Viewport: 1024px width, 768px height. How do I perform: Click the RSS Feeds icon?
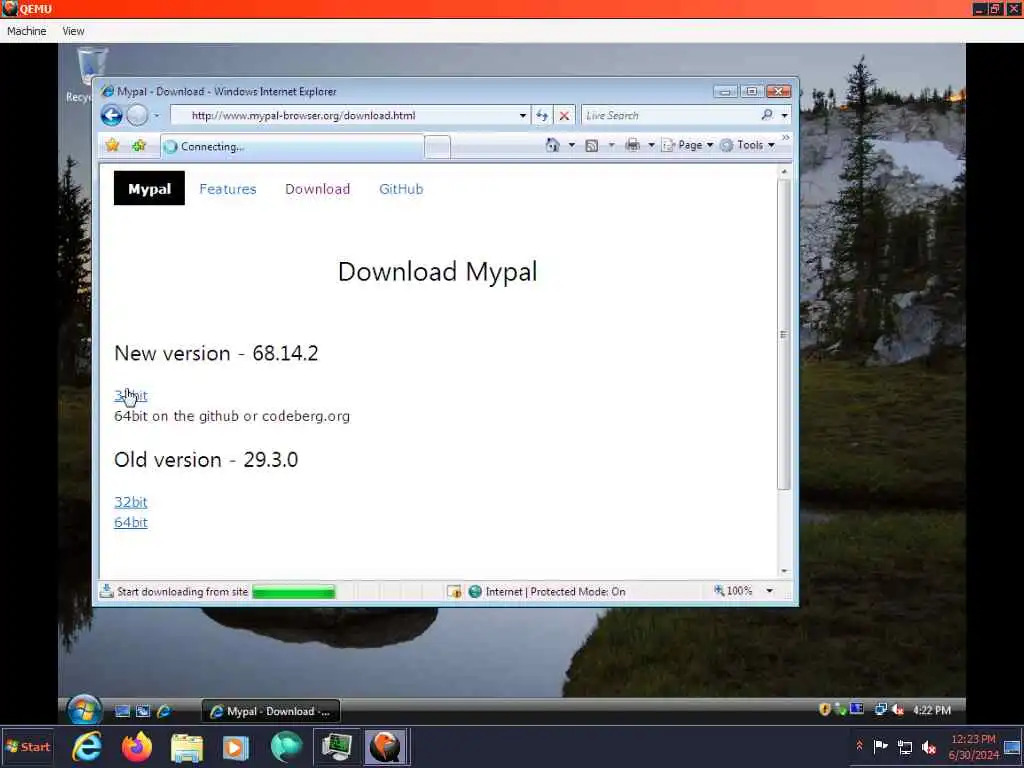[592, 146]
